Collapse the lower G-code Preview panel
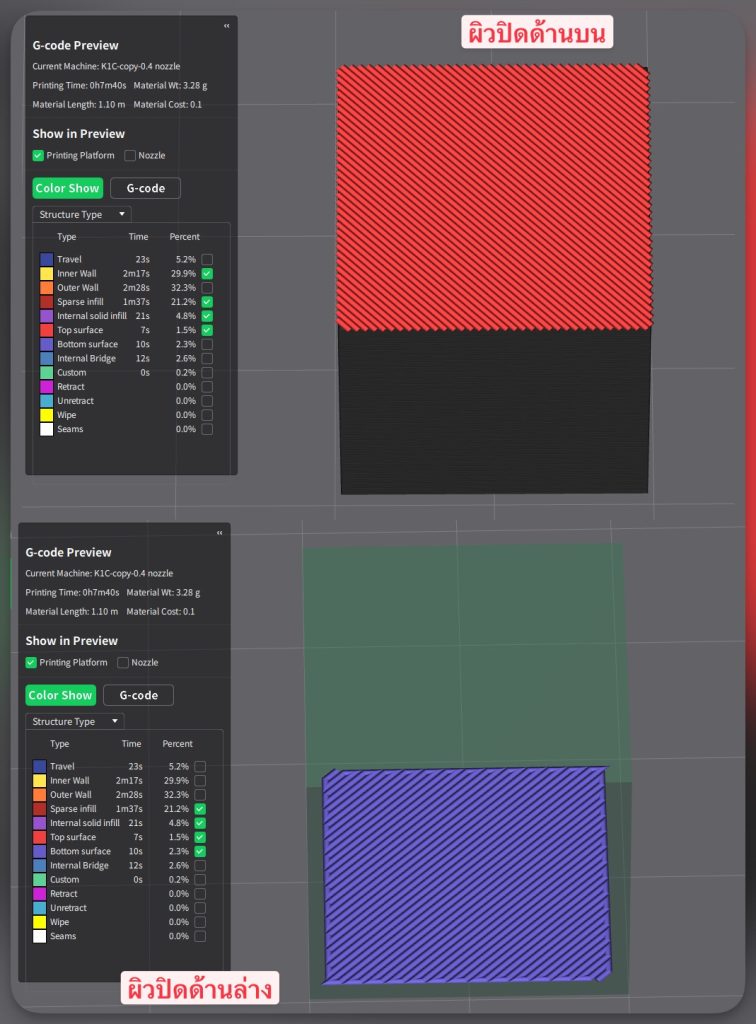The image size is (756, 1024). pyautogui.click(x=219, y=533)
